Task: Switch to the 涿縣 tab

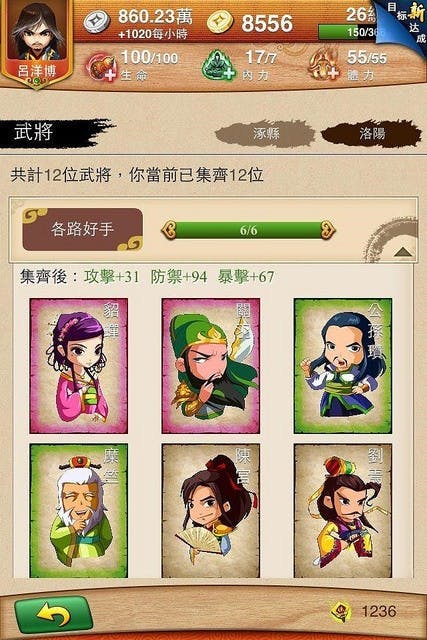Action: (x=265, y=133)
